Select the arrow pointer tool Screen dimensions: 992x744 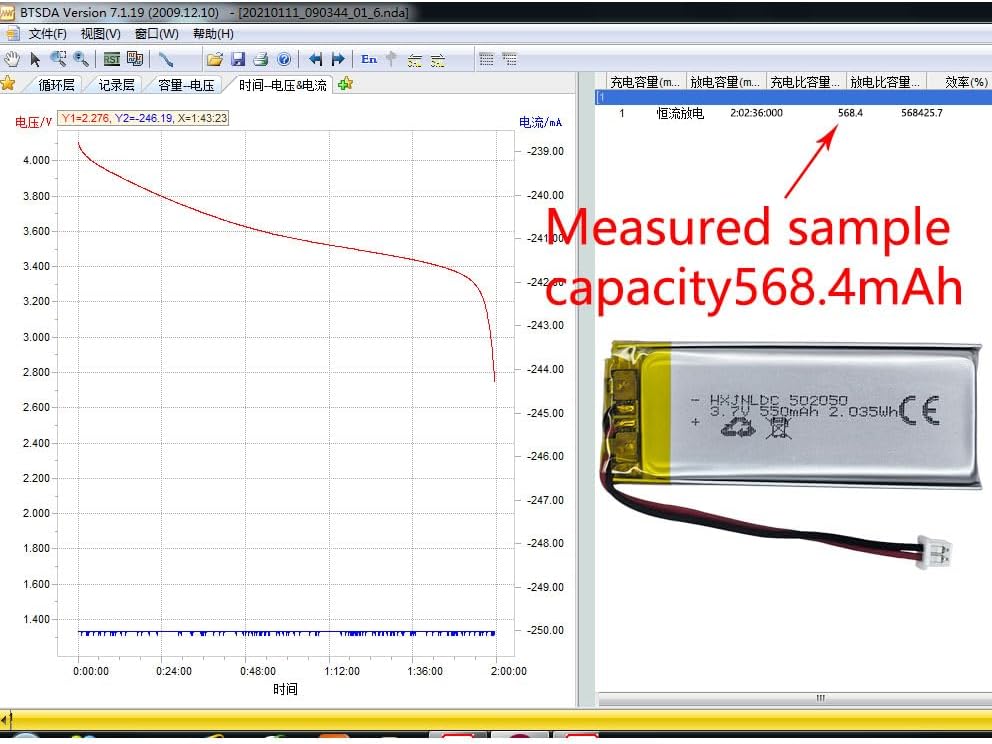35,59
